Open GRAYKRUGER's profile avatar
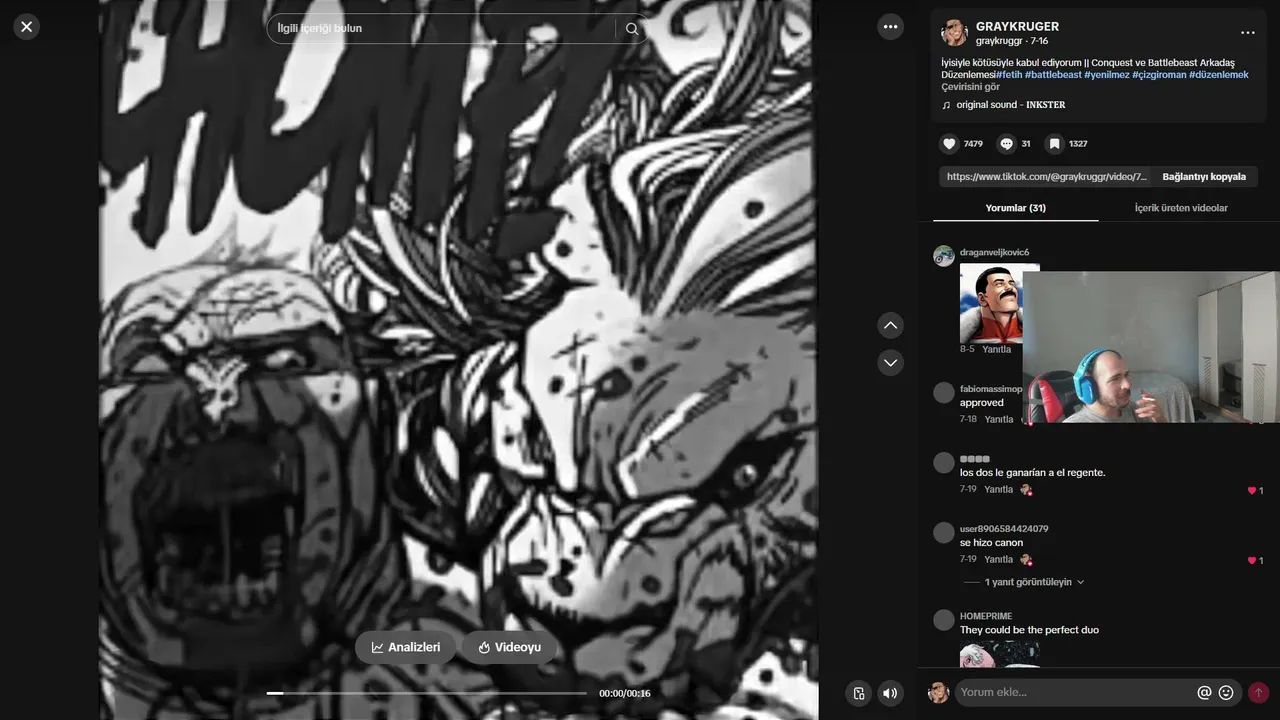1280x720 pixels. [954, 32]
